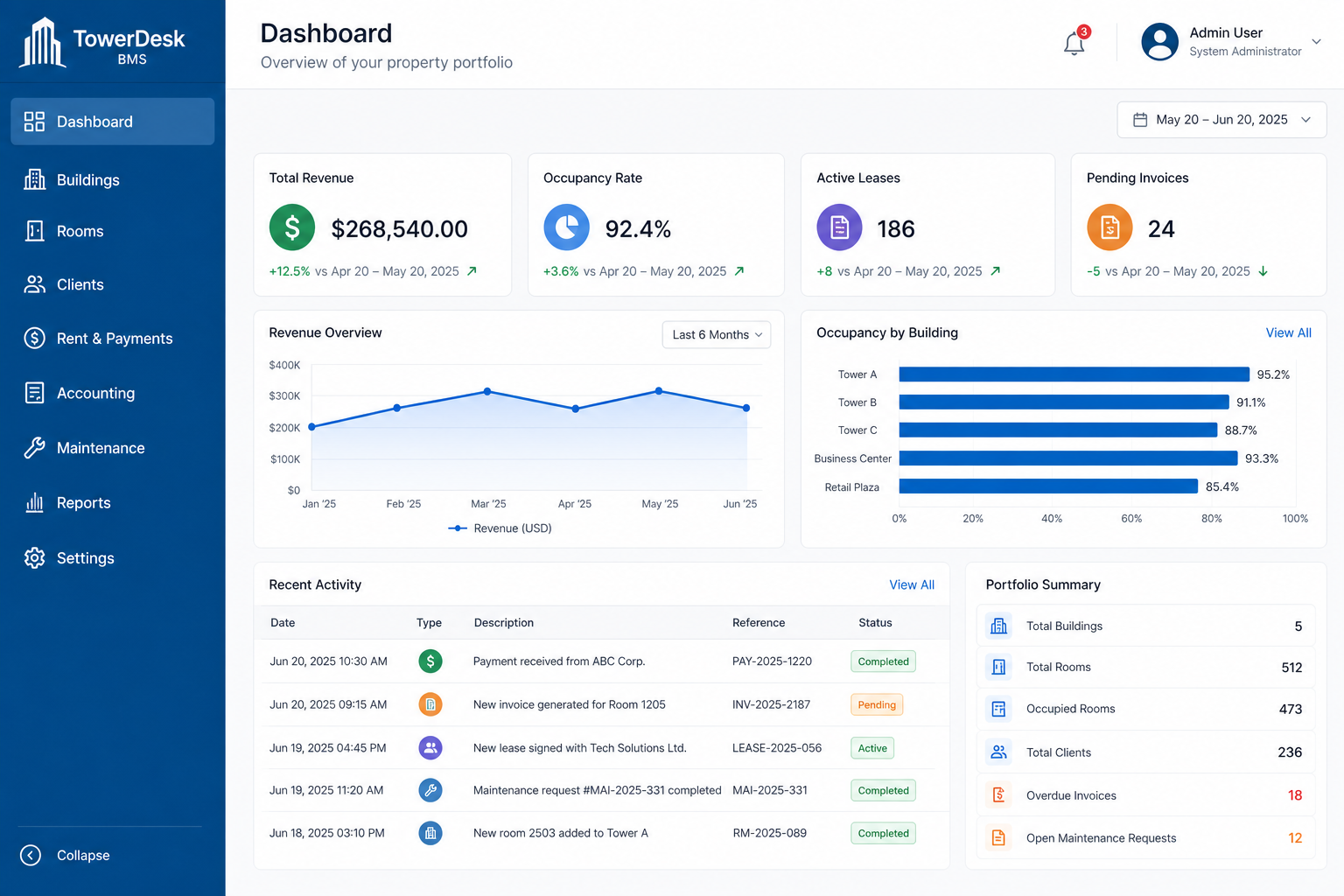Click the notification bell icon

(1074, 43)
